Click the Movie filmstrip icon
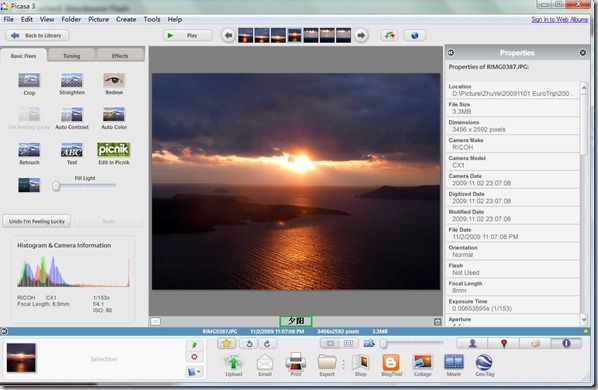Image resolution: width=598 pixels, height=390 pixels. click(x=454, y=362)
